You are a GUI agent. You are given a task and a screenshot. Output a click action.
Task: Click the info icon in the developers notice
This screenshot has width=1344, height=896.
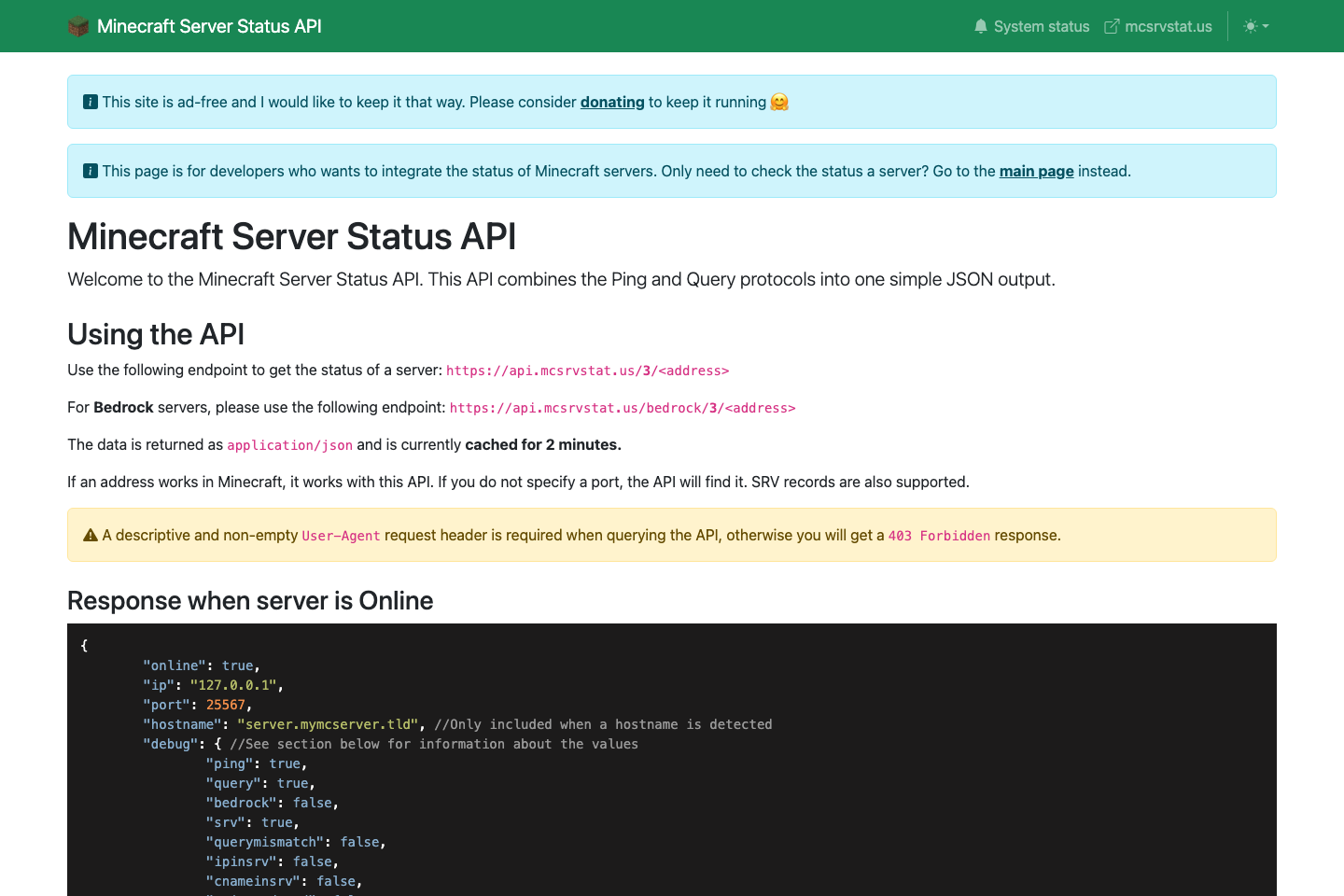coord(90,171)
